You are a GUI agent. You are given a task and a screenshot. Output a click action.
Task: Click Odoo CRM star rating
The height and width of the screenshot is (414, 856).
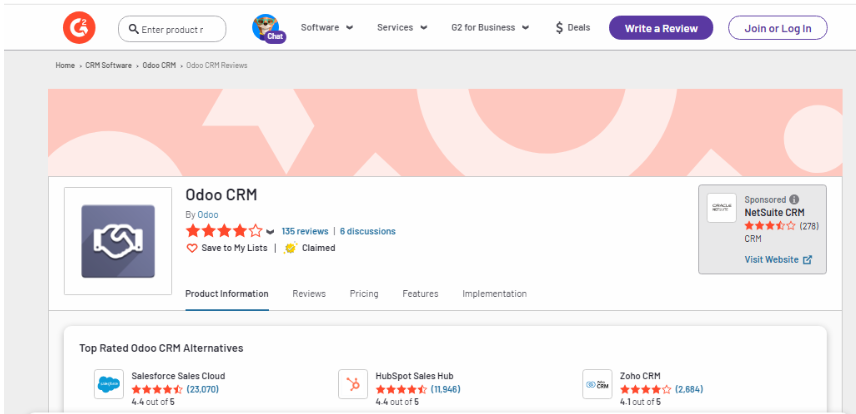224,231
